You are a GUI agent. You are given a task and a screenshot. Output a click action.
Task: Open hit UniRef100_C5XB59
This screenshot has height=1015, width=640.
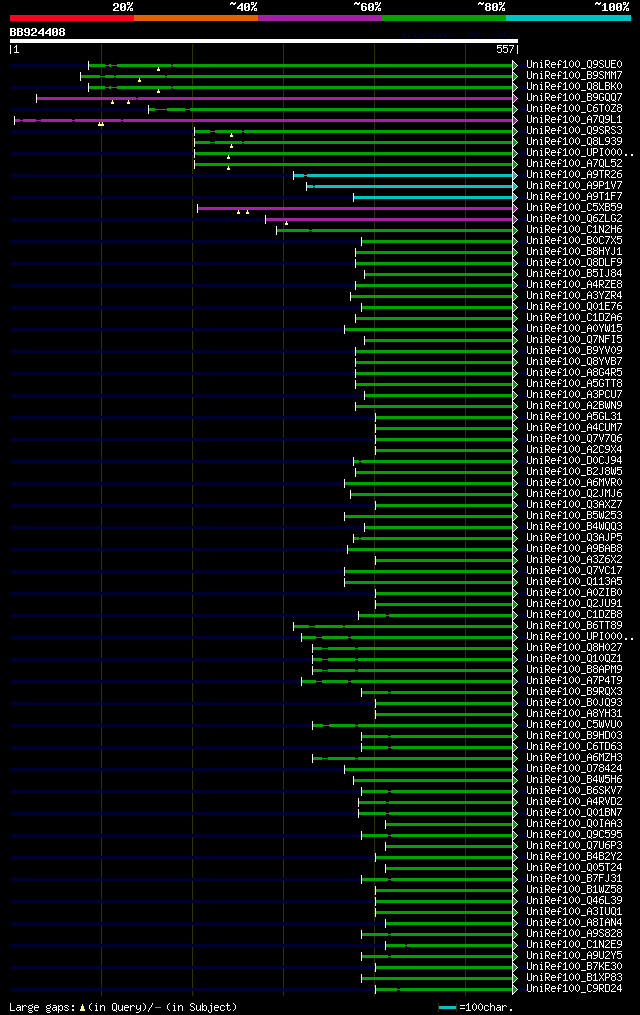574,208
